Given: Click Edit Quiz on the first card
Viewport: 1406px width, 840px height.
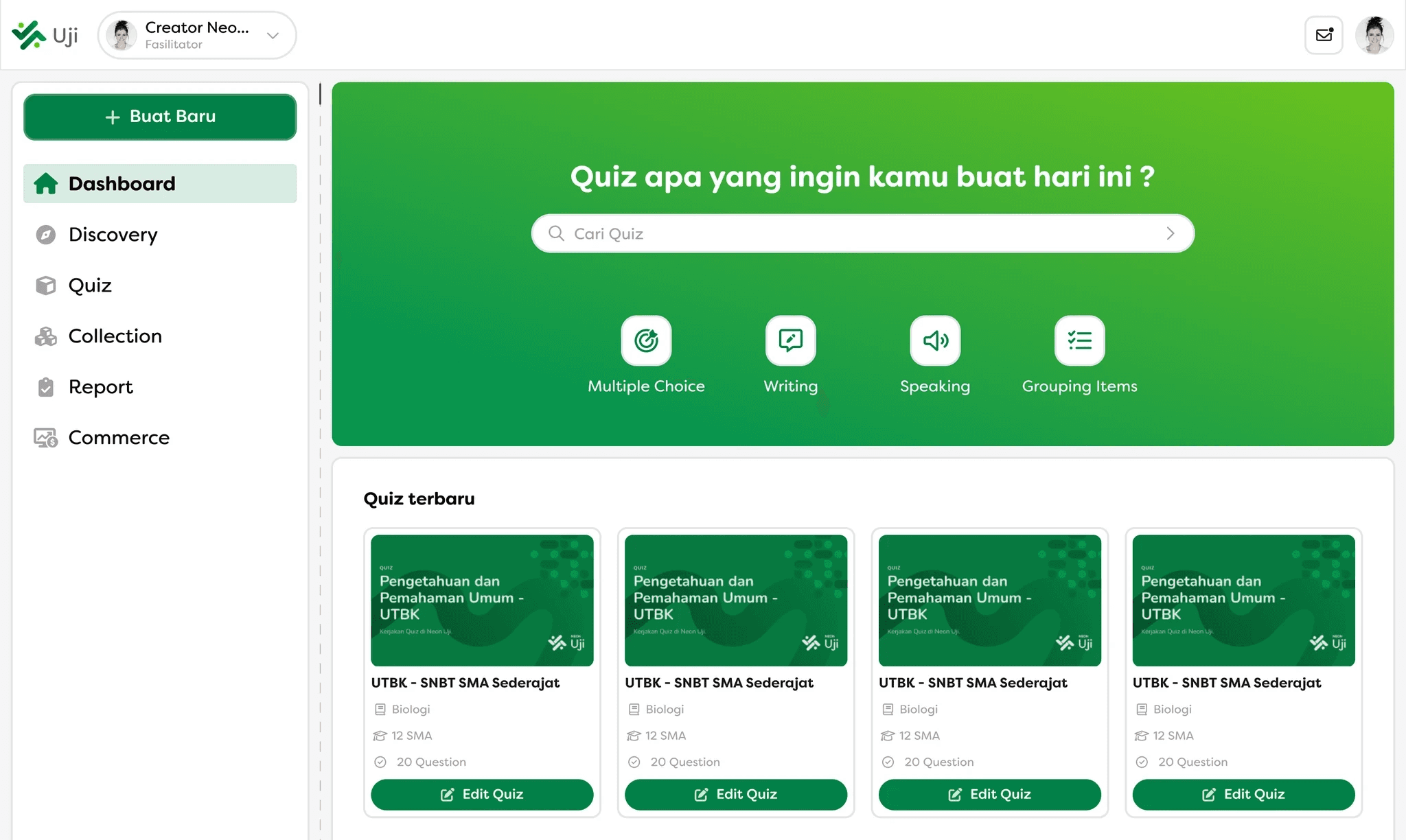Looking at the screenshot, I should [x=482, y=794].
